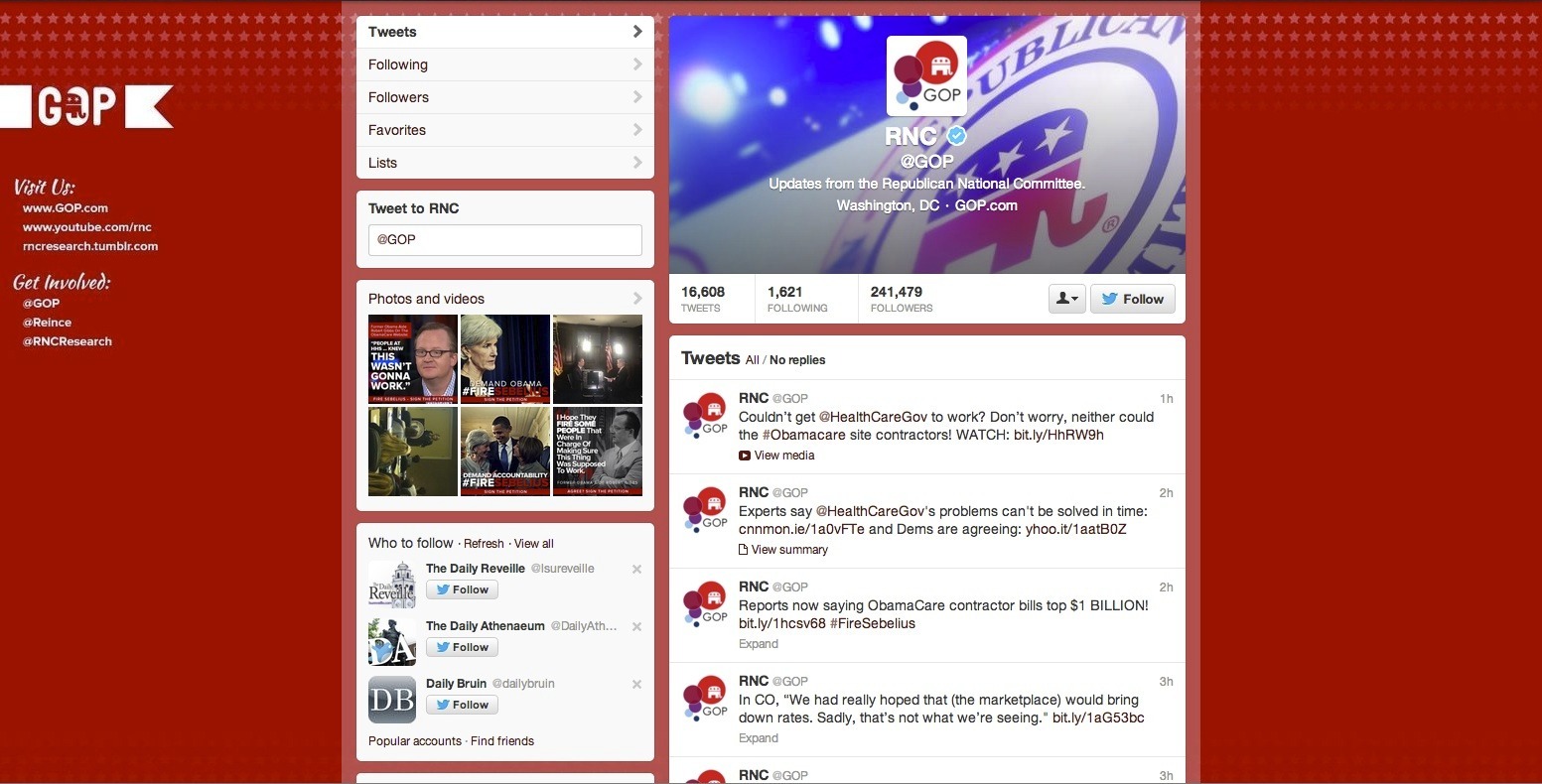1542x784 pixels.
Task: Click the Daily Bruin DB avatar
Action: coord(392,700)
